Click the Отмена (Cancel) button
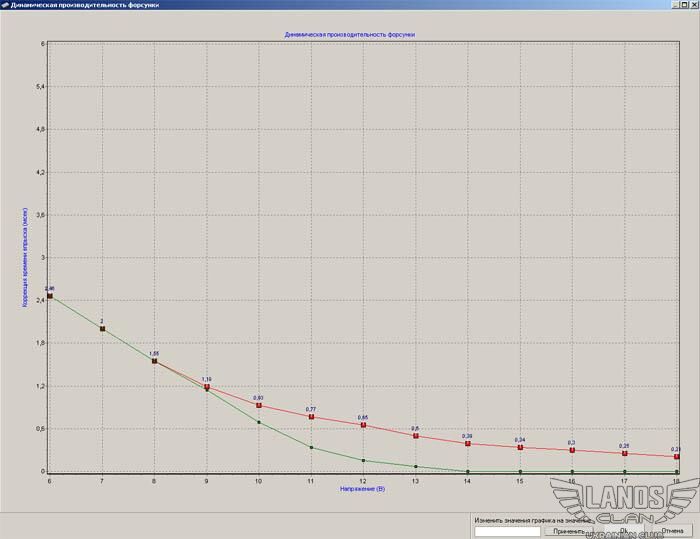The width and height of the screenshot is (700, 539). pos(670,531)
